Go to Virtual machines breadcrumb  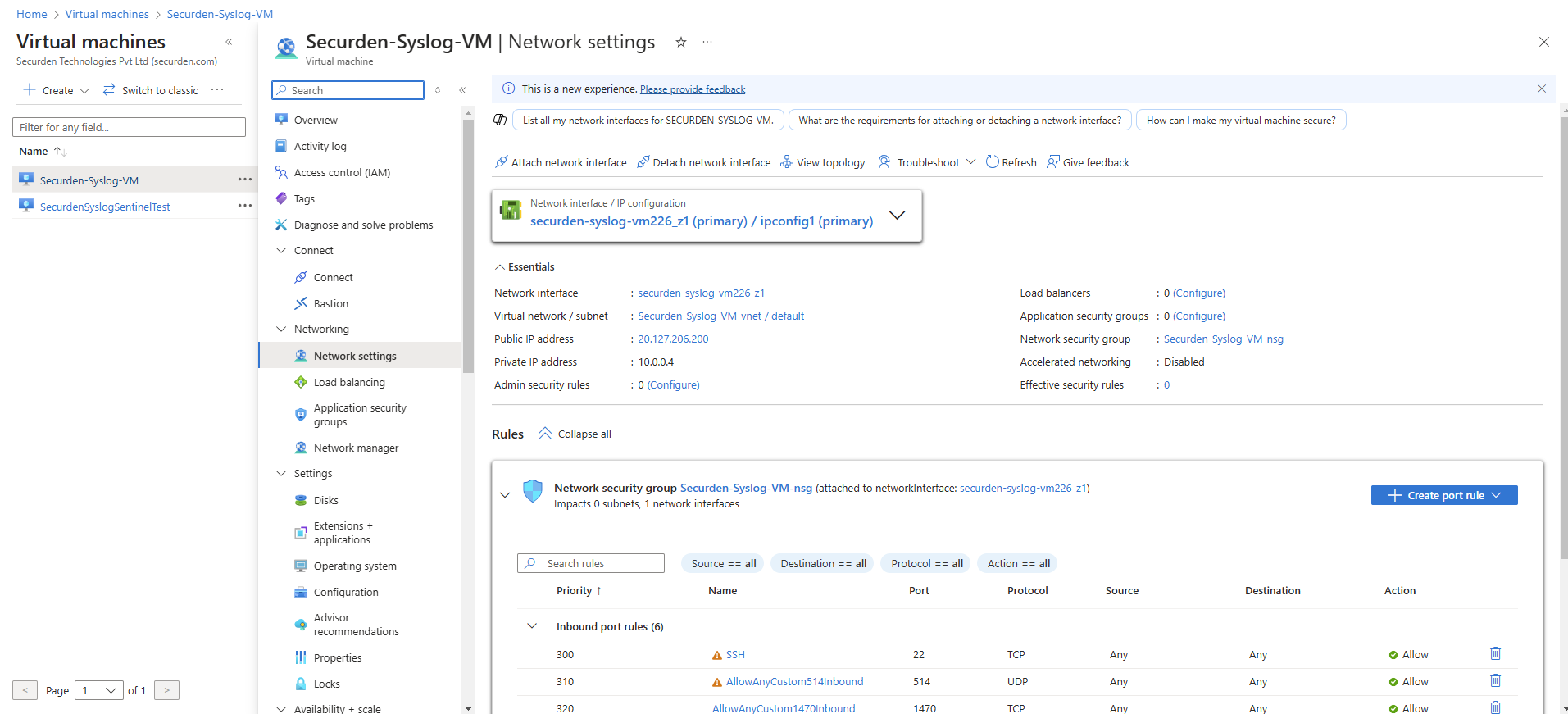pos(107,14)
